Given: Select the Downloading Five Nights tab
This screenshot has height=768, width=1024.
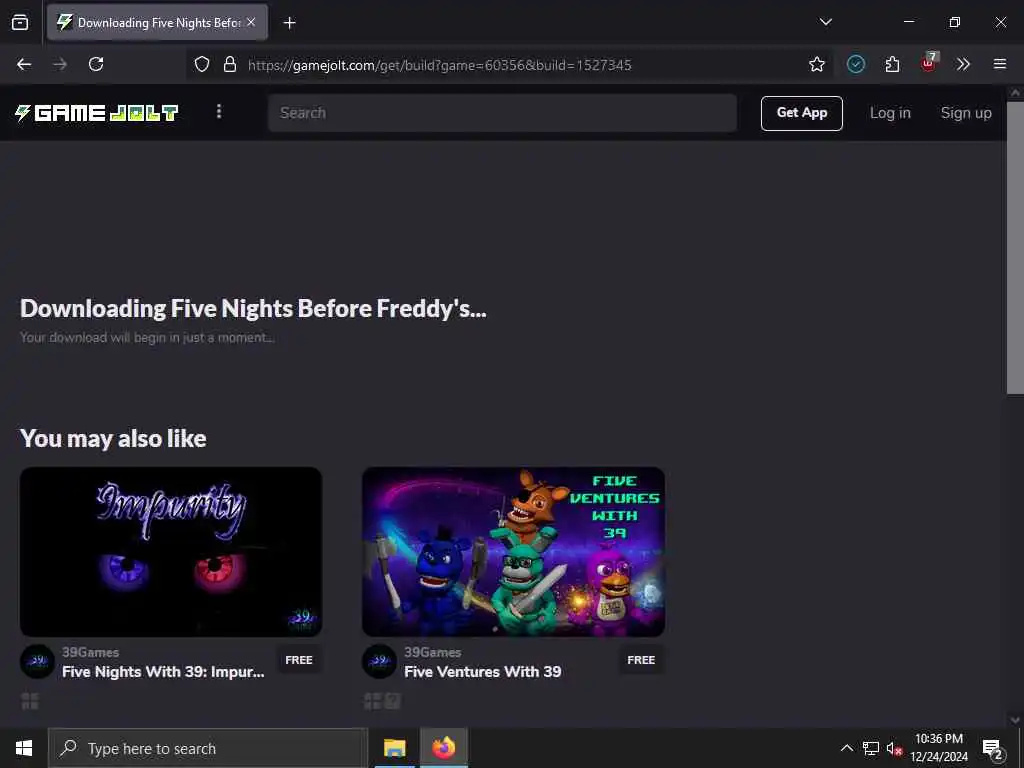Looking at the screenshot, I should click(157, 22).
